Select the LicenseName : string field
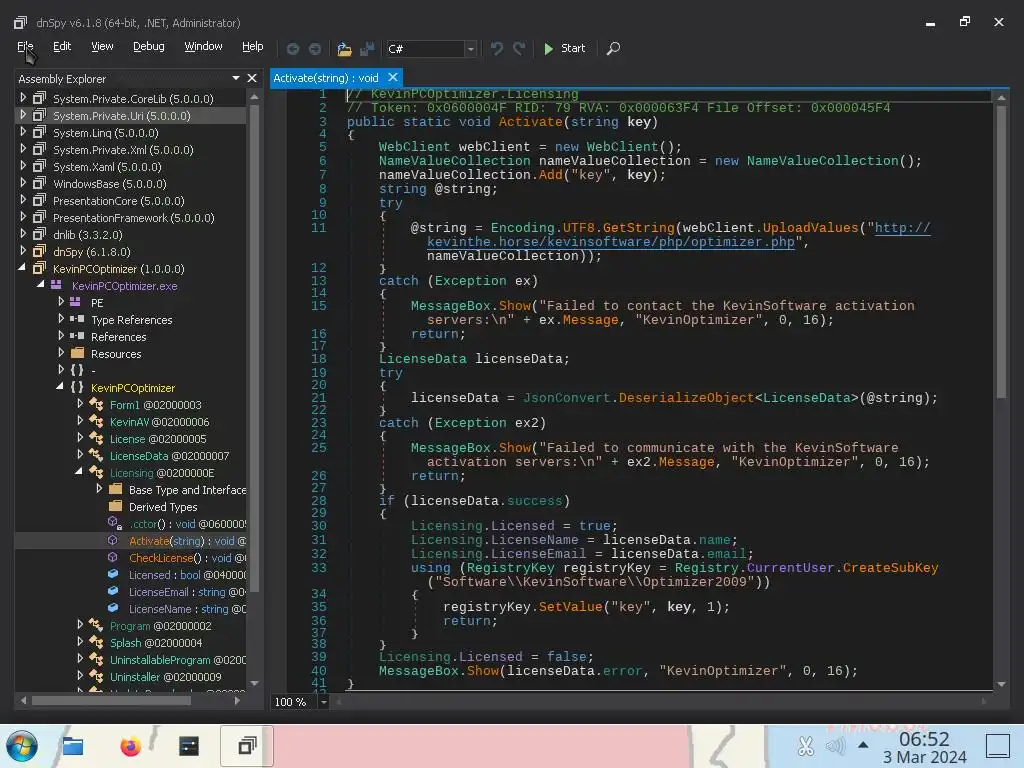1024x768 pixels. point(187,609)
